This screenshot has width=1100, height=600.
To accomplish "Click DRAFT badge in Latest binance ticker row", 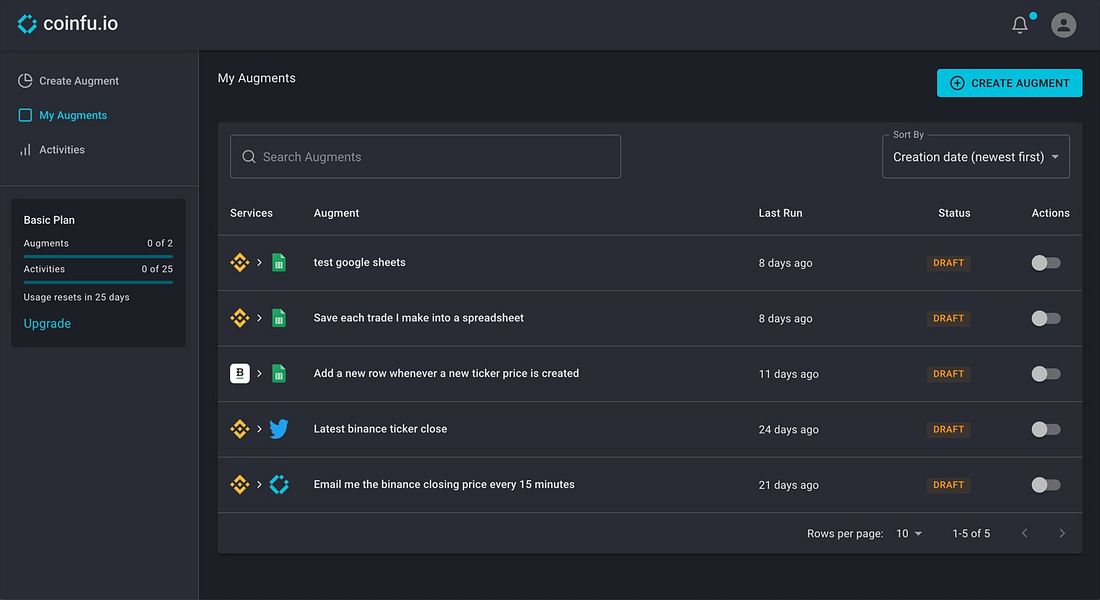I will (948, 429).
